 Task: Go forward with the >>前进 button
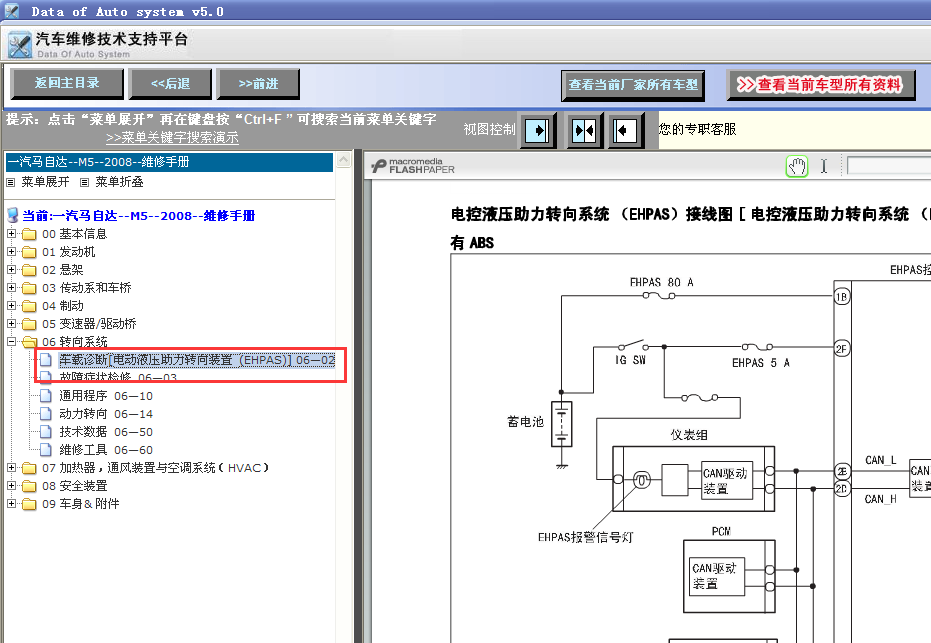pyautogui.click(x=258, y=84)
